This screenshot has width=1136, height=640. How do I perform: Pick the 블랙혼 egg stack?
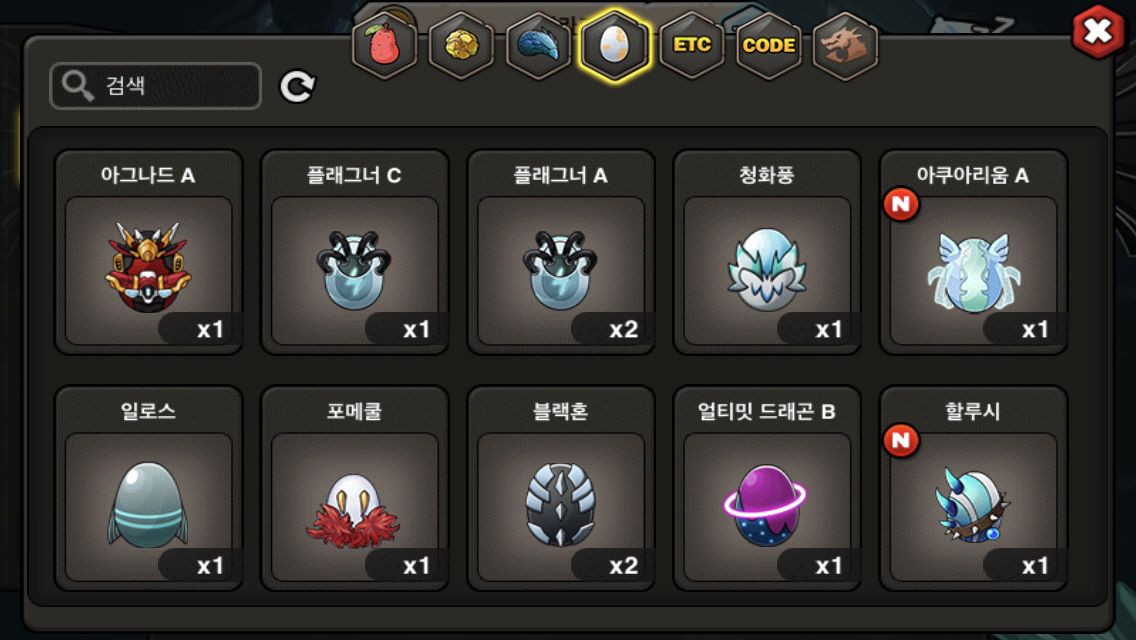point(561,489)
